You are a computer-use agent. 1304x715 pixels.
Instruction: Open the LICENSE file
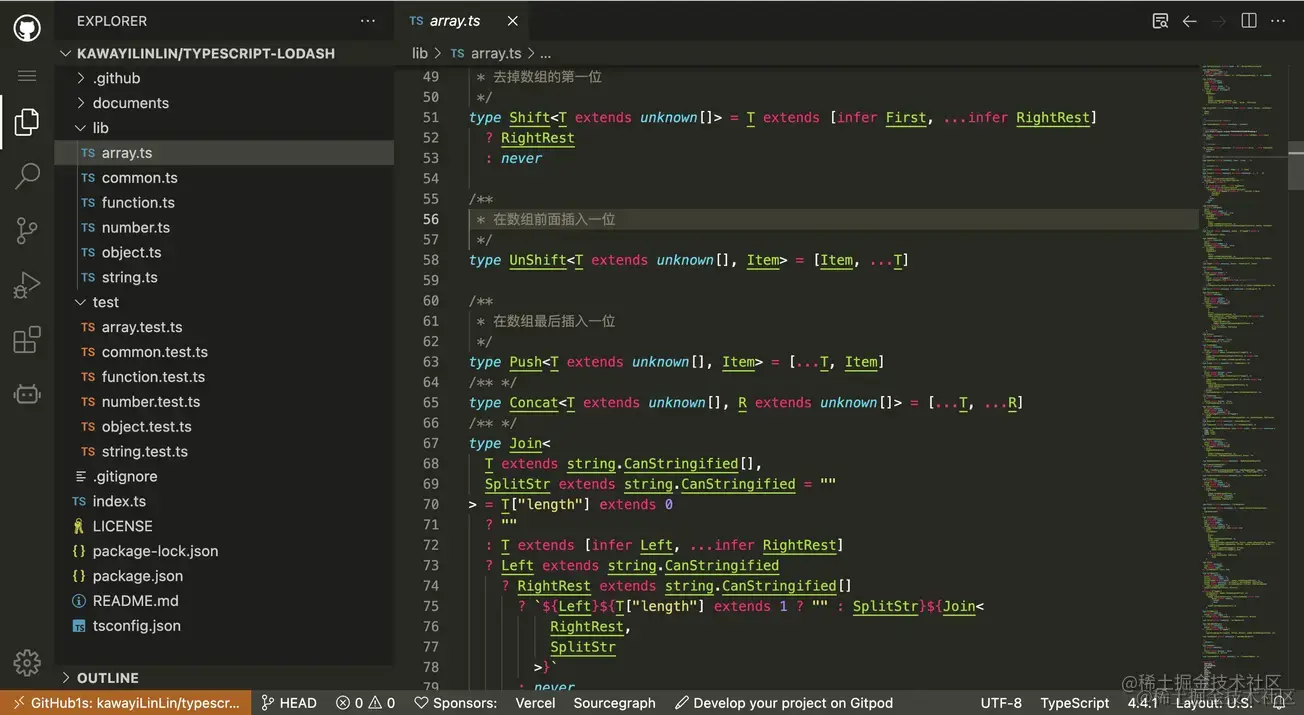pyautogui.click(x=224, y=526)
